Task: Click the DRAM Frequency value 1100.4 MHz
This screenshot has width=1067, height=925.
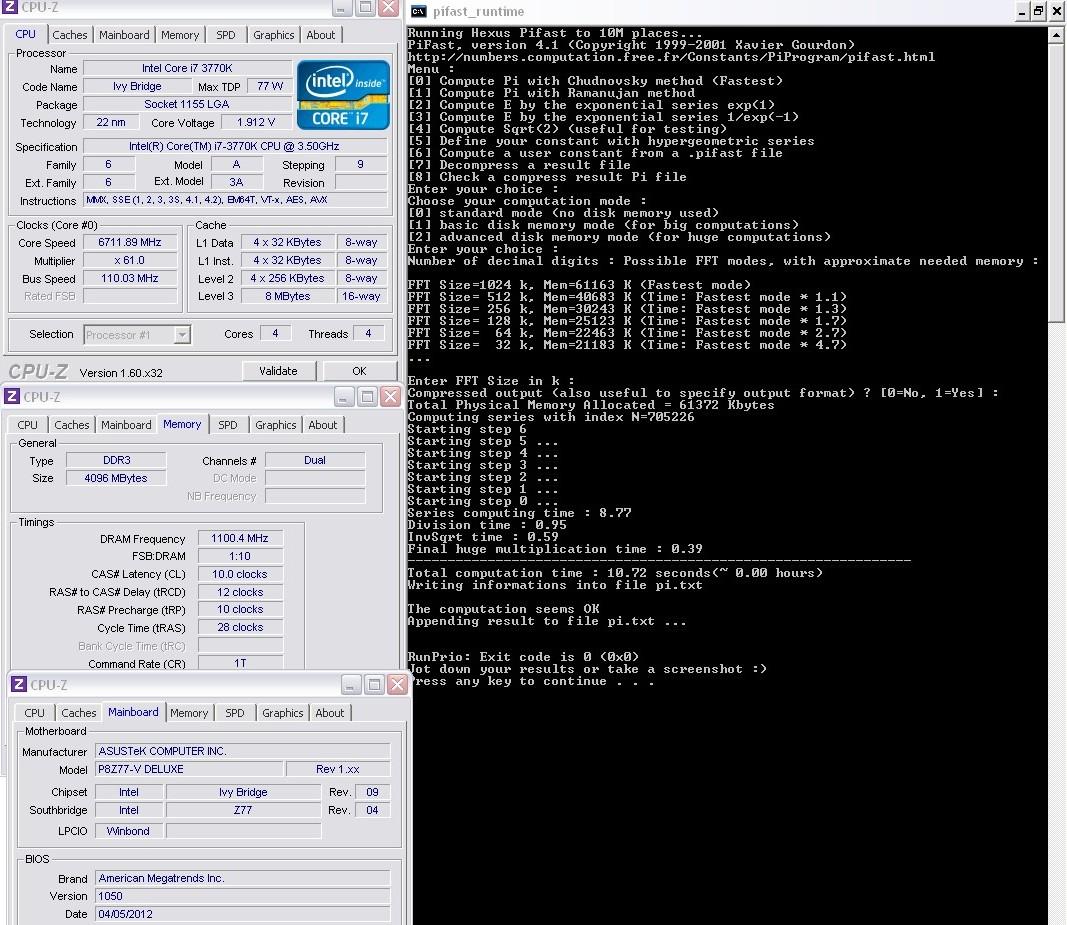Action: [x=240, y=538]
